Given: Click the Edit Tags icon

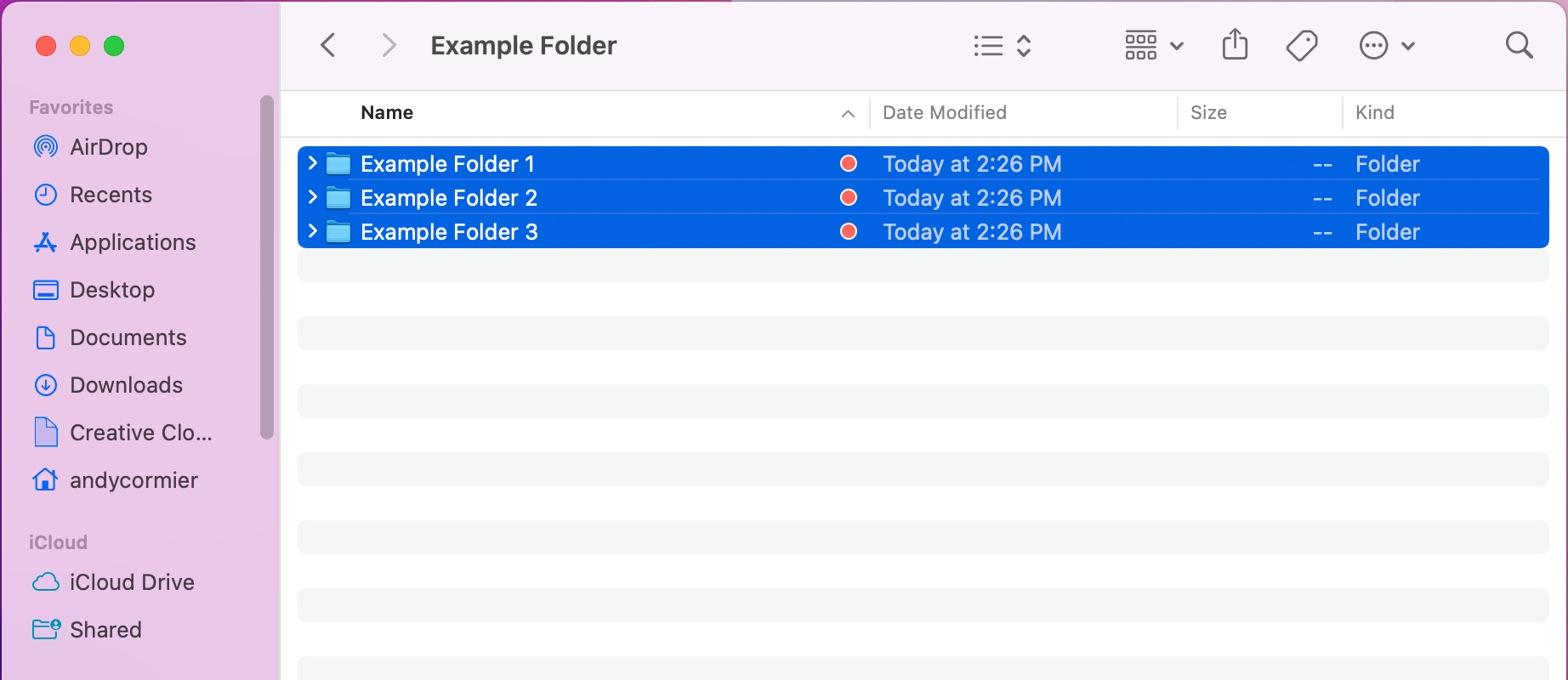Looking at the screenshot, I should [1302, 45].
